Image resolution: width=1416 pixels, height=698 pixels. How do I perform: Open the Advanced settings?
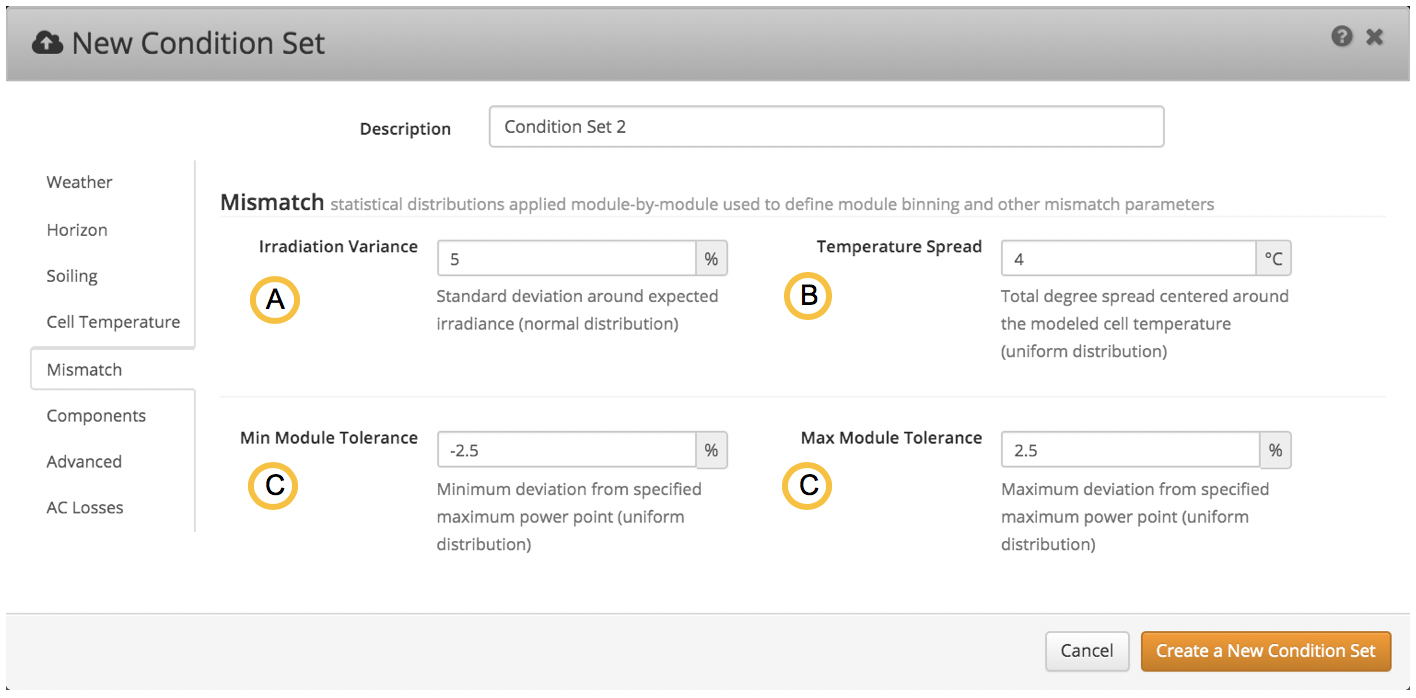click(x=84, y=461)
